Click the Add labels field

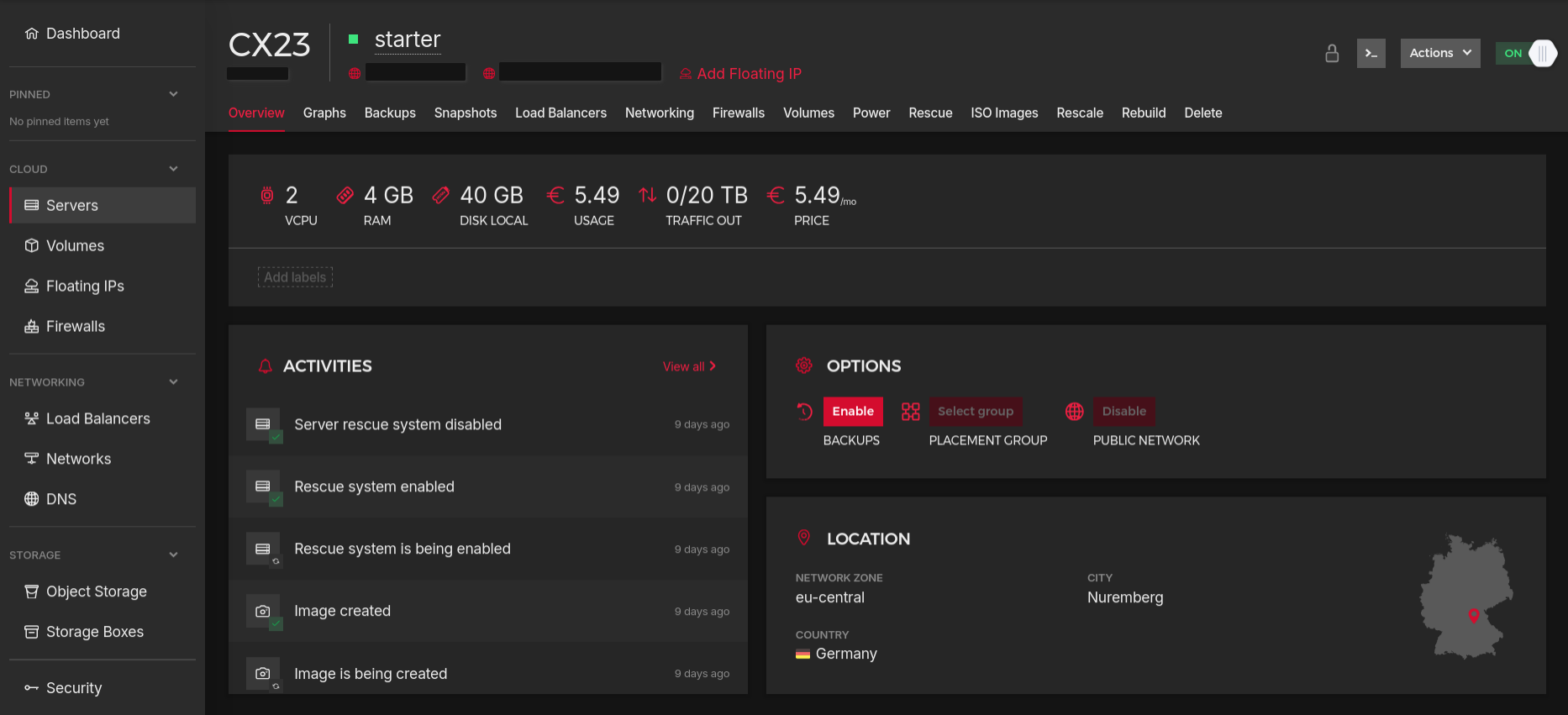coord(295,277)
